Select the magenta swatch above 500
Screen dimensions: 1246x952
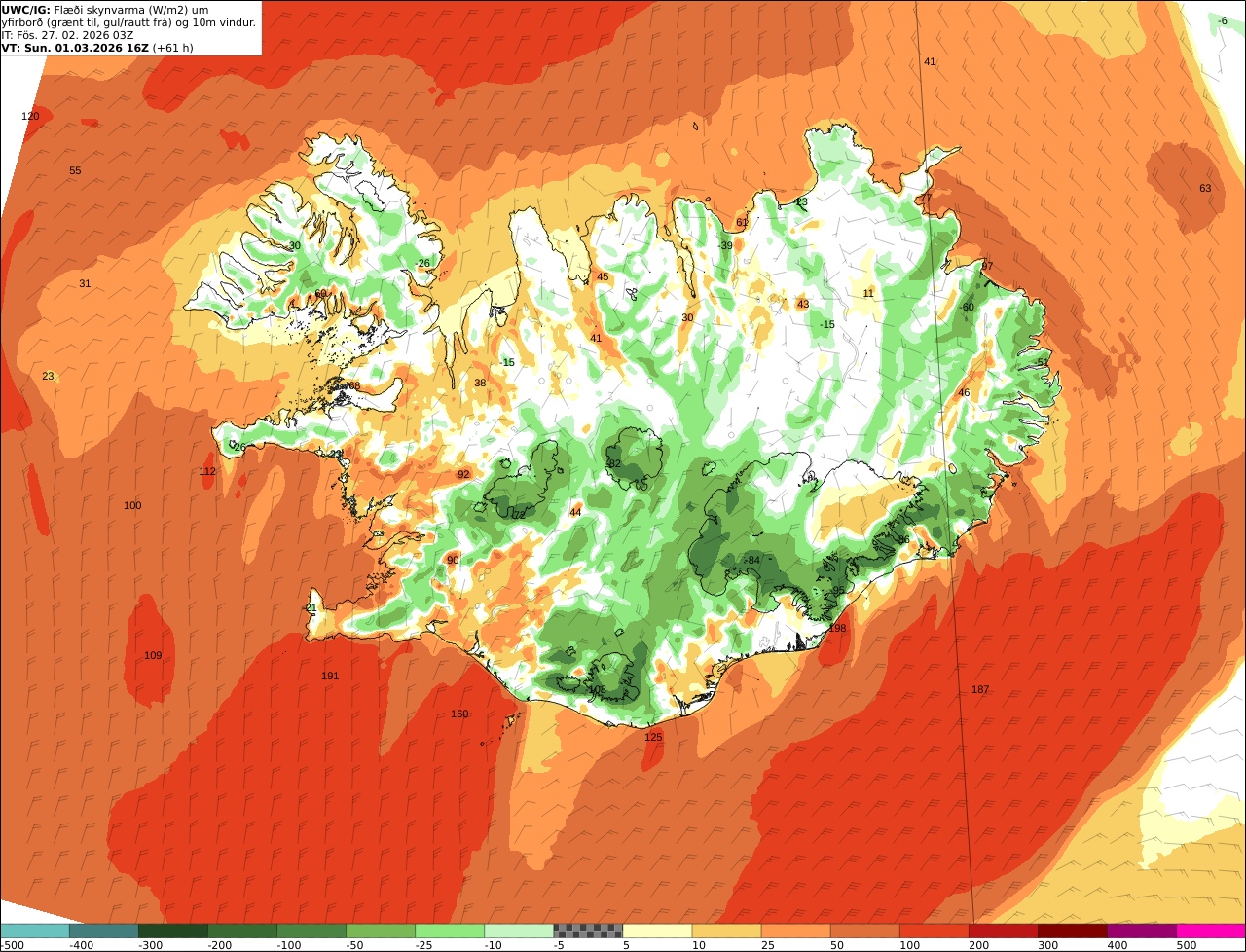click(x=1211, y=931)
